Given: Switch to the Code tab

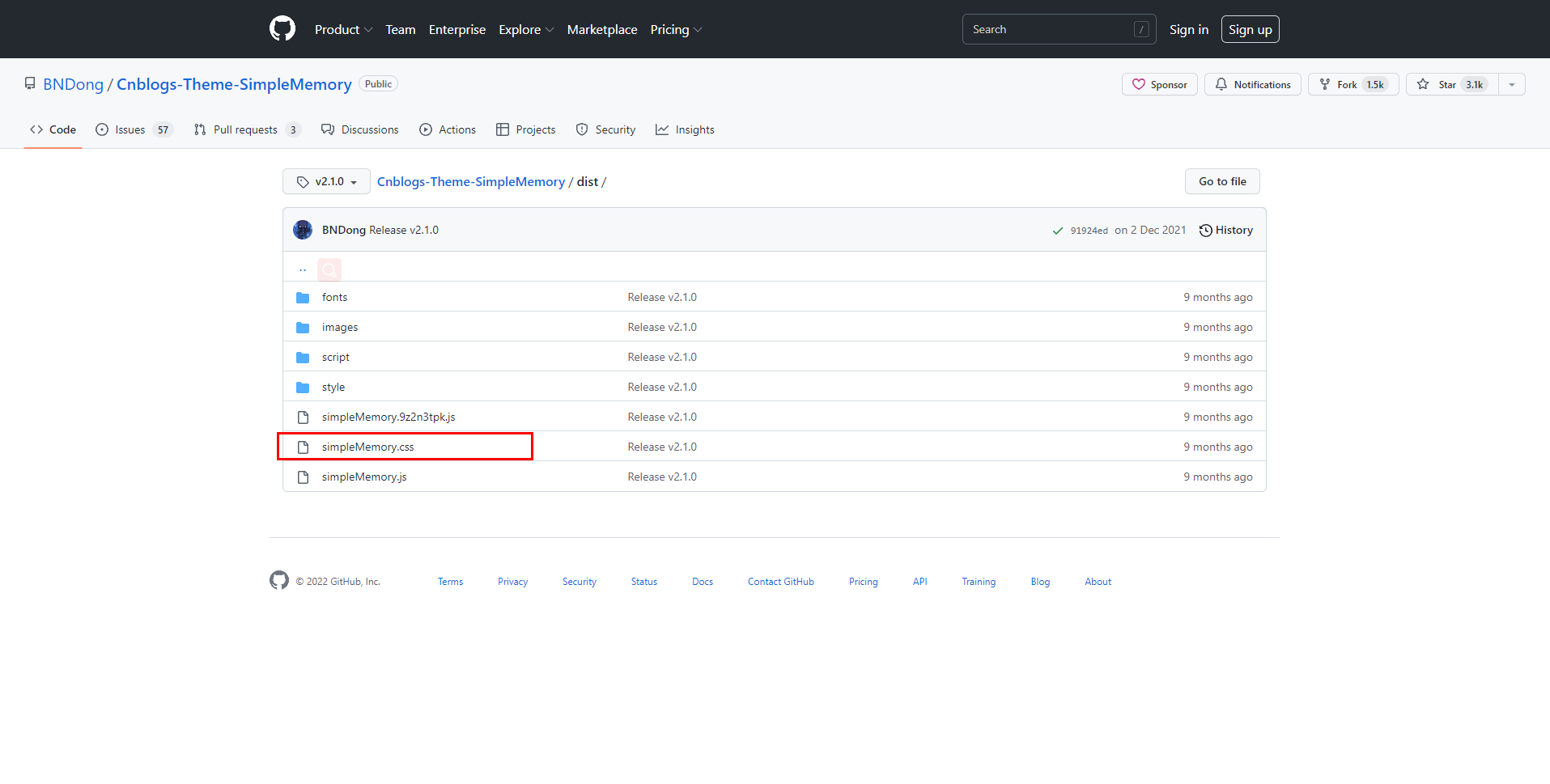Looking at the screenshot, I should click(x=53, y=129).
